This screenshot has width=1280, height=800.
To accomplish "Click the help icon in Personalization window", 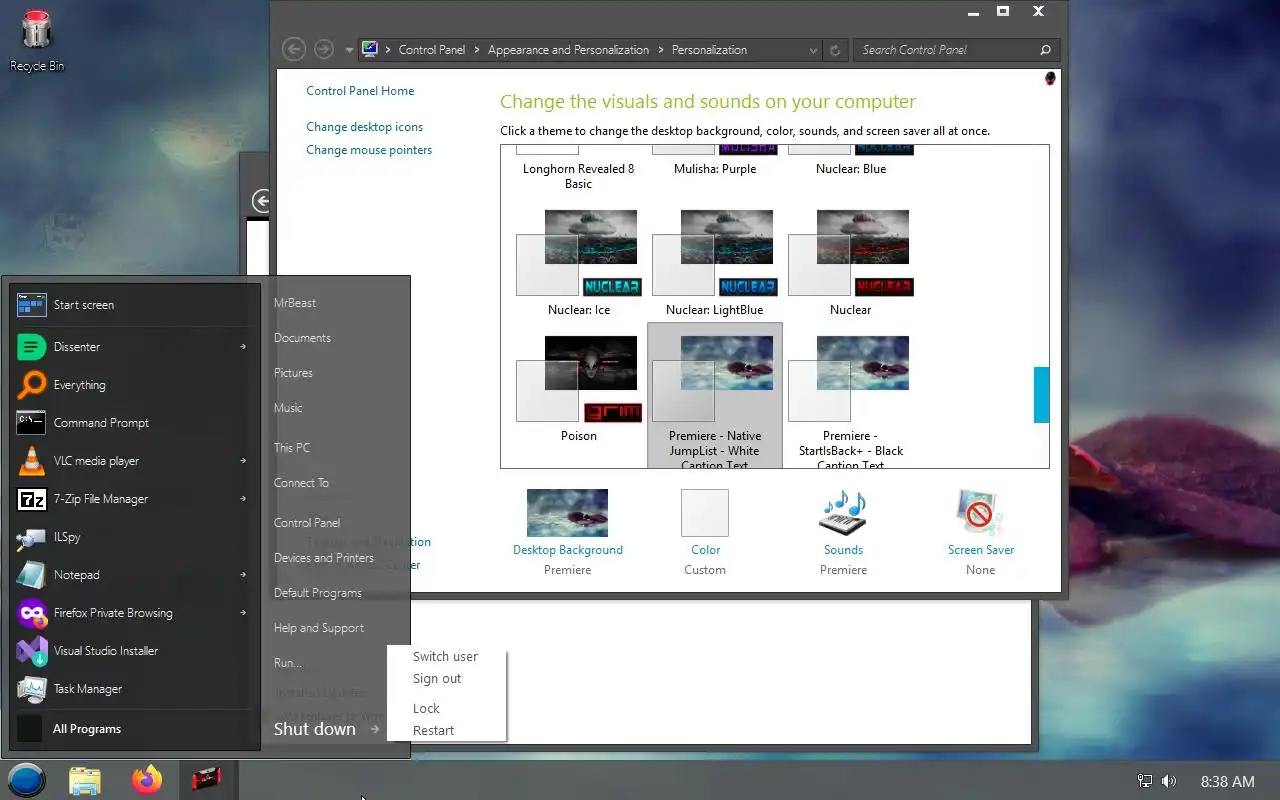I will tap(1050, 78).
